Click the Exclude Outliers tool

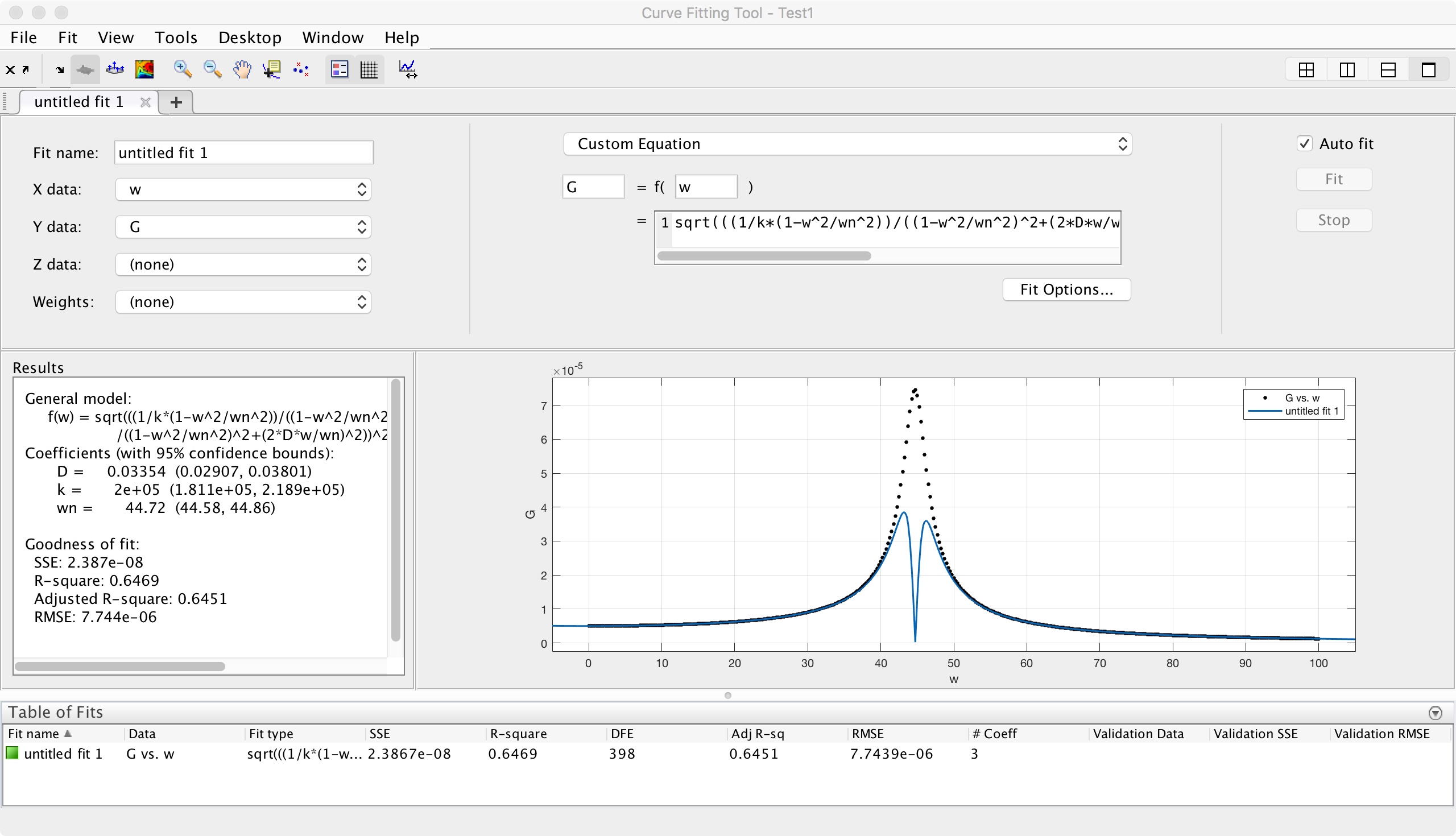(301, 69)
